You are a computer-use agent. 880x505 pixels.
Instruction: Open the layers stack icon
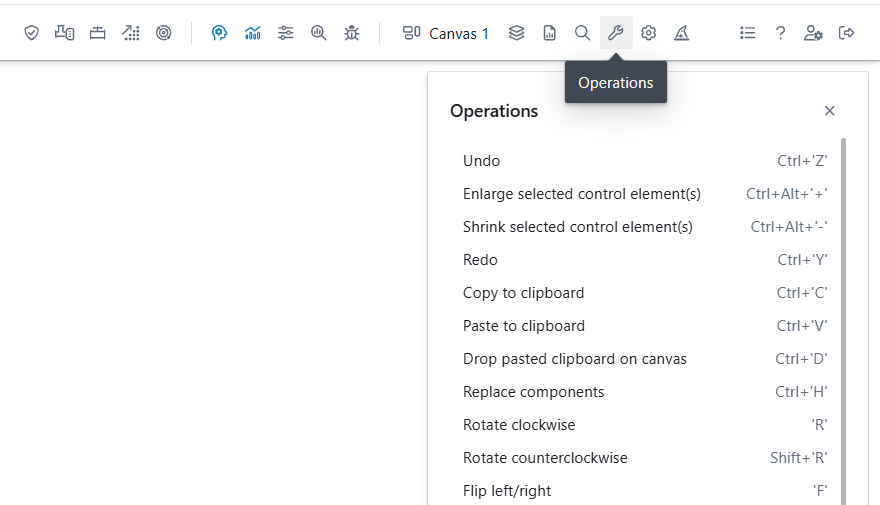click(x=516, y=33)
